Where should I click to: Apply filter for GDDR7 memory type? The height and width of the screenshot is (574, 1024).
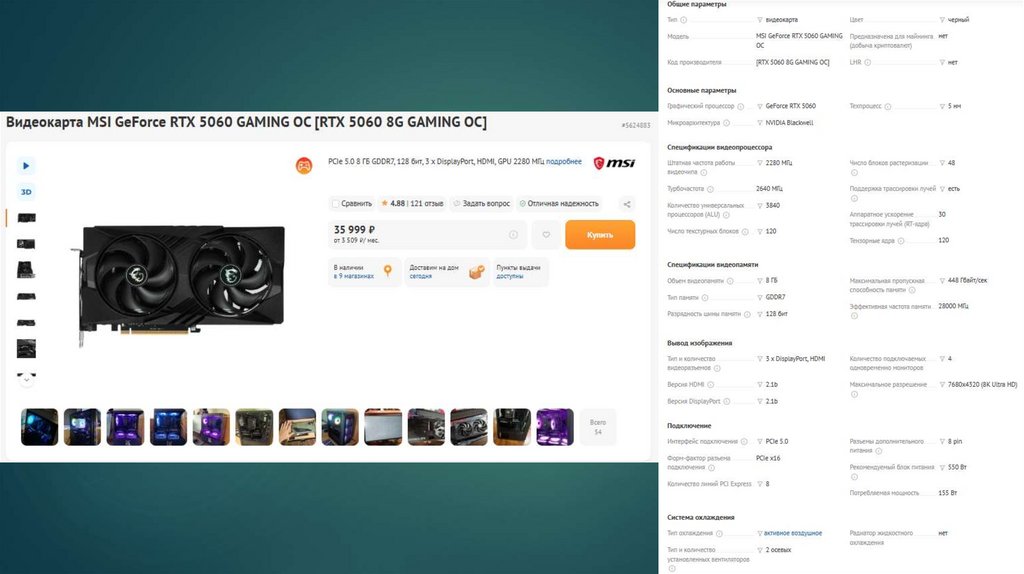(760, 298)
